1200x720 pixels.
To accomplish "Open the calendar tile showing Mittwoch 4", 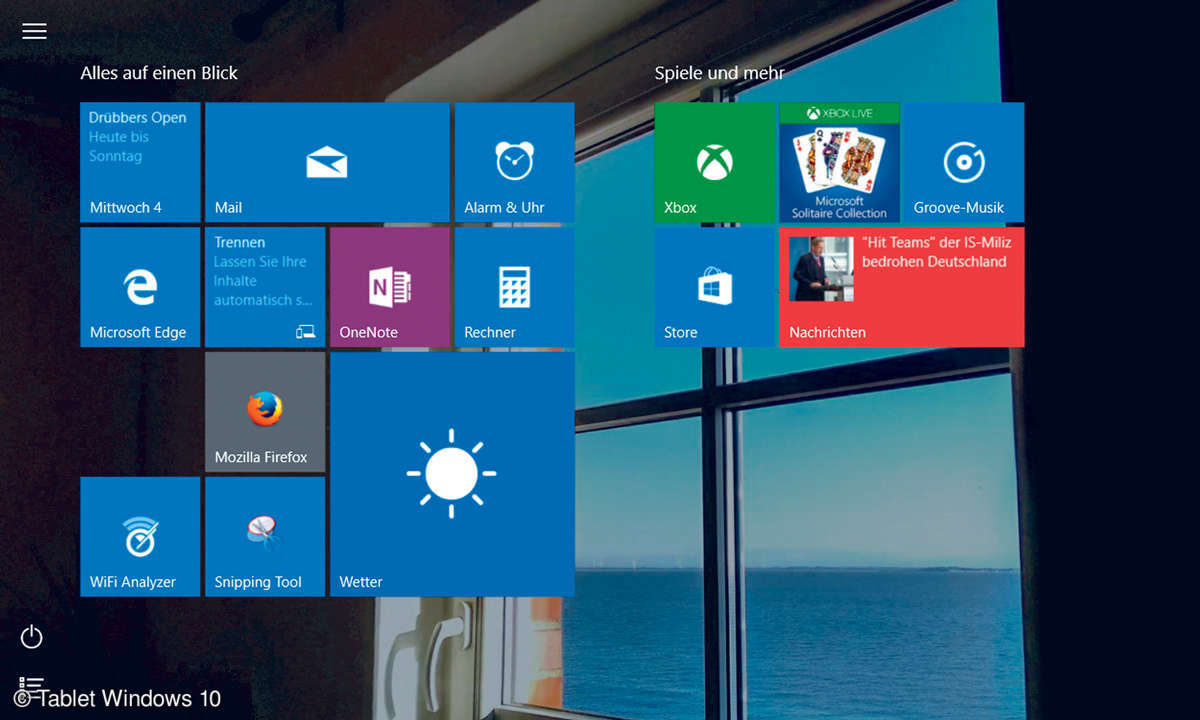I will click(140, 162).
